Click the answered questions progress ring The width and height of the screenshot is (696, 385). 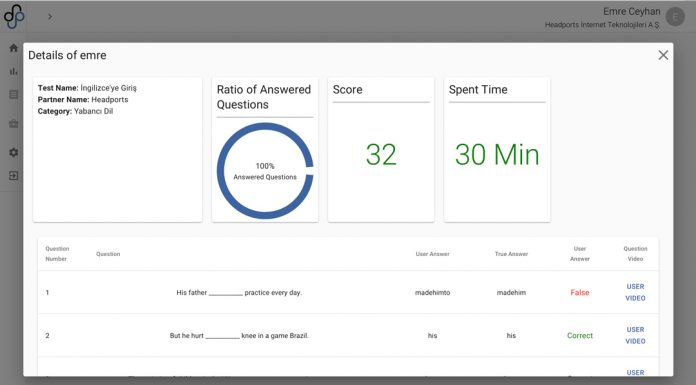(x=265, y=171)
